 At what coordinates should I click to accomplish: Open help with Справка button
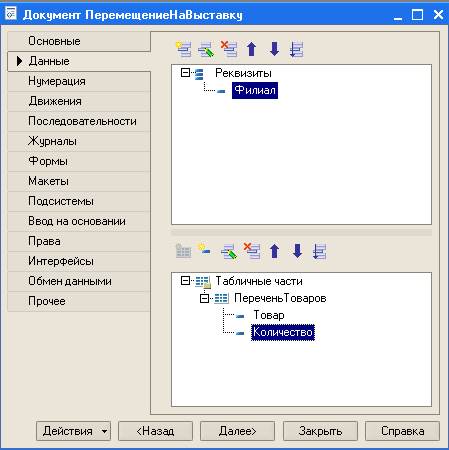click(x=403, y=431)
